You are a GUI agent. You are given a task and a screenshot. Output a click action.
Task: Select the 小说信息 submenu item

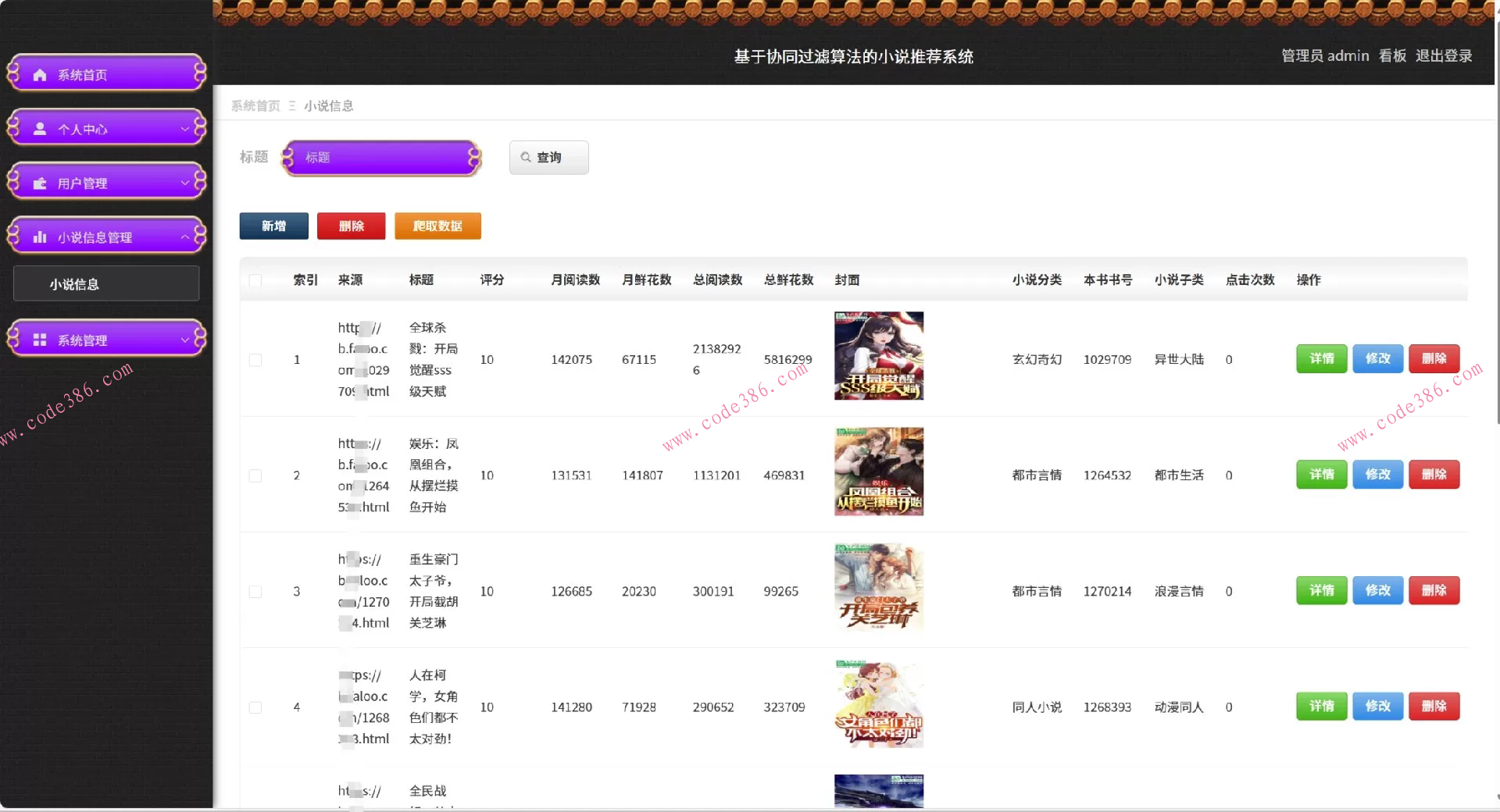[75, 283]
